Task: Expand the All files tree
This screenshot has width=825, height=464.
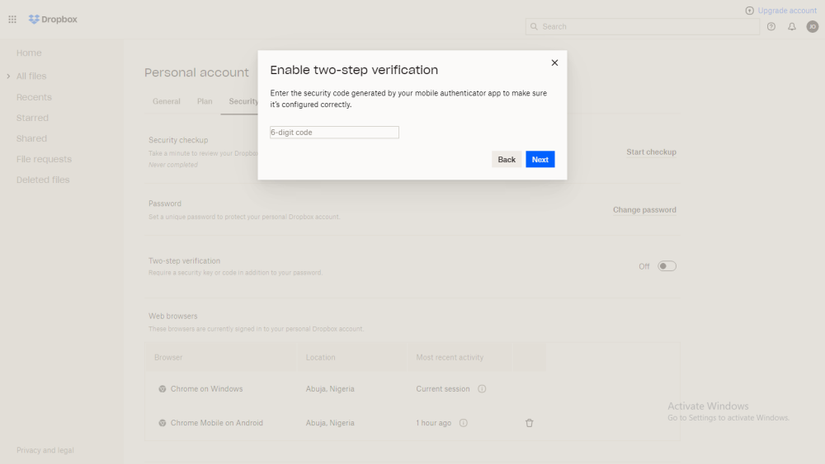Action: [9, 76]
